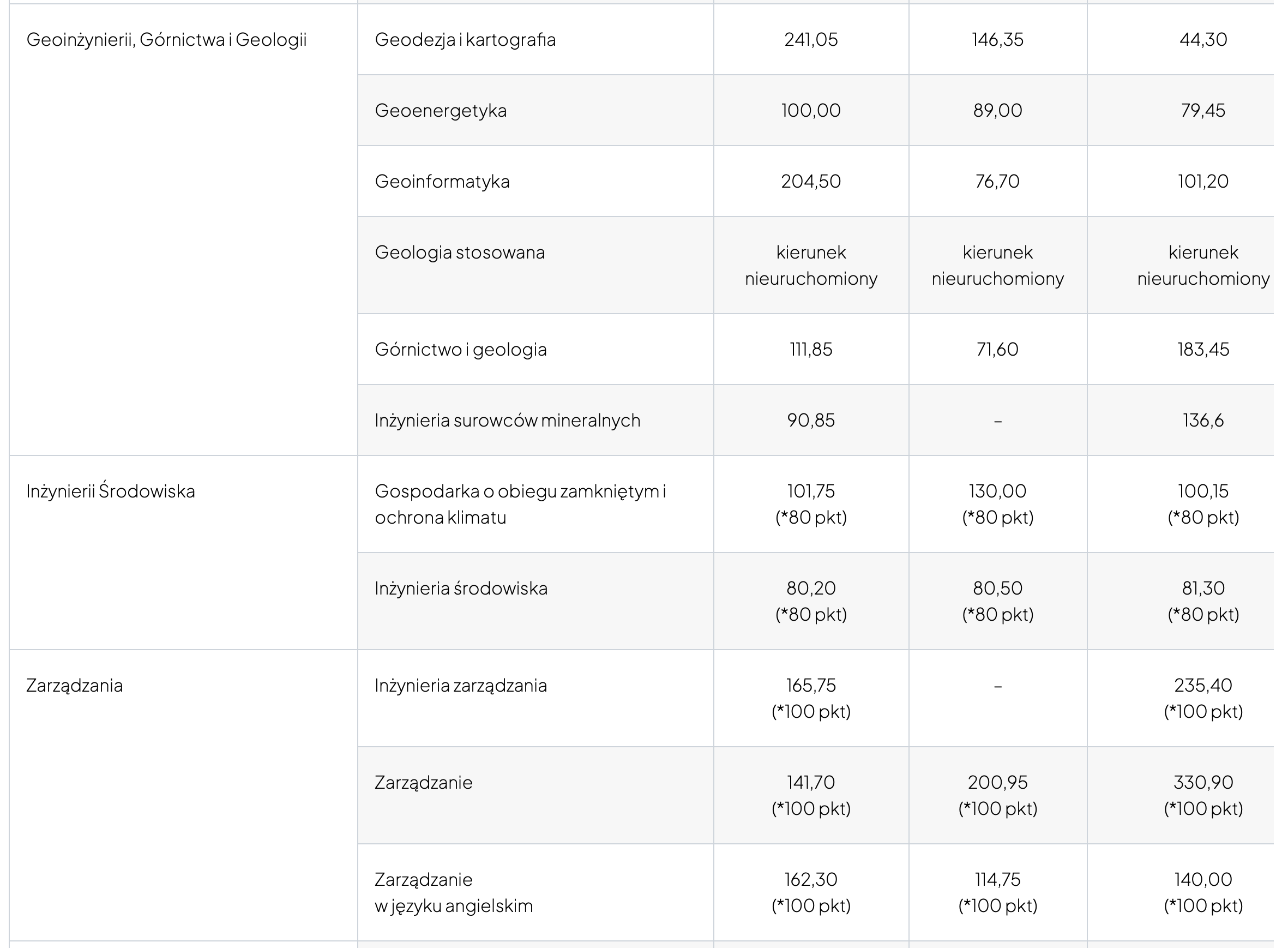1288x948 pixels.
Task: Select Inżynieria surowców mineralnych program cell
Action: (507, 421)
